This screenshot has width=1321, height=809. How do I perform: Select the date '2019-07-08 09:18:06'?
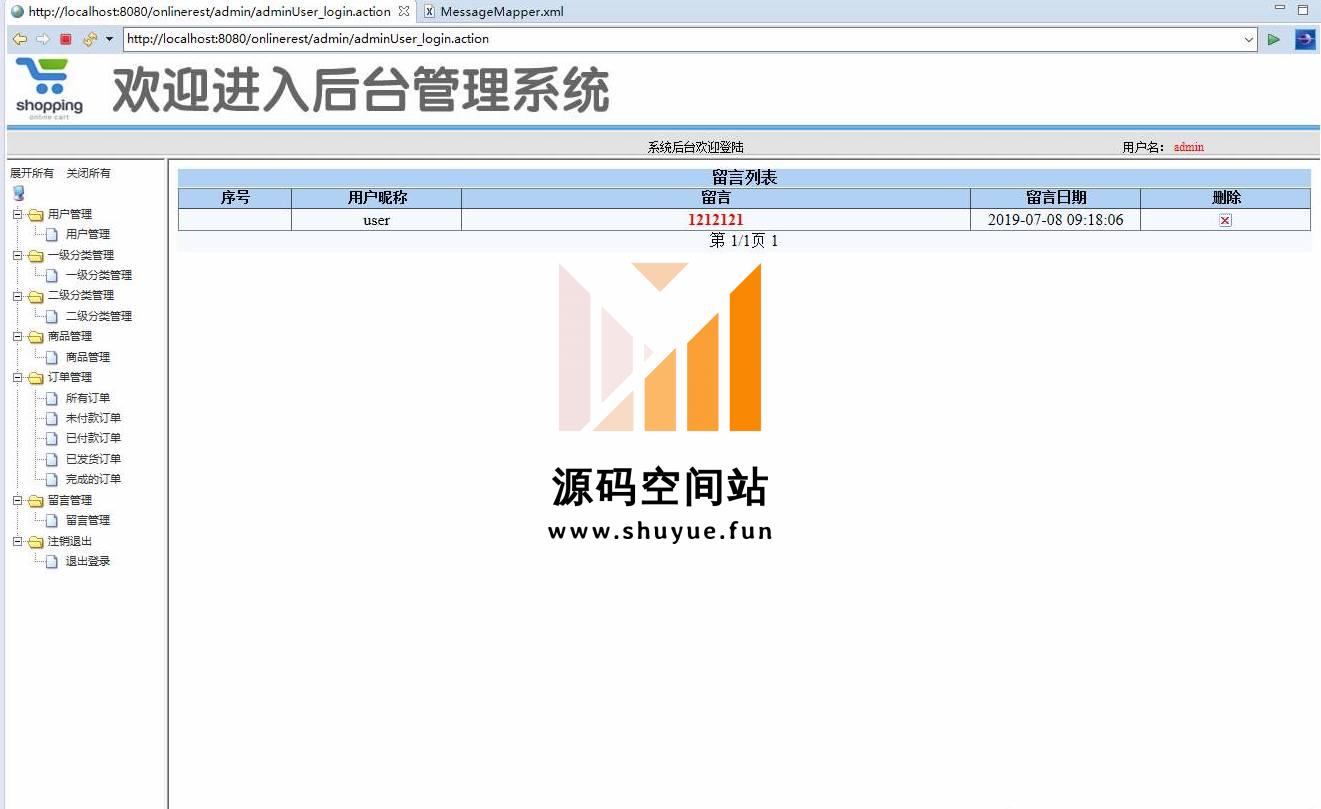tap(1056, 220)
